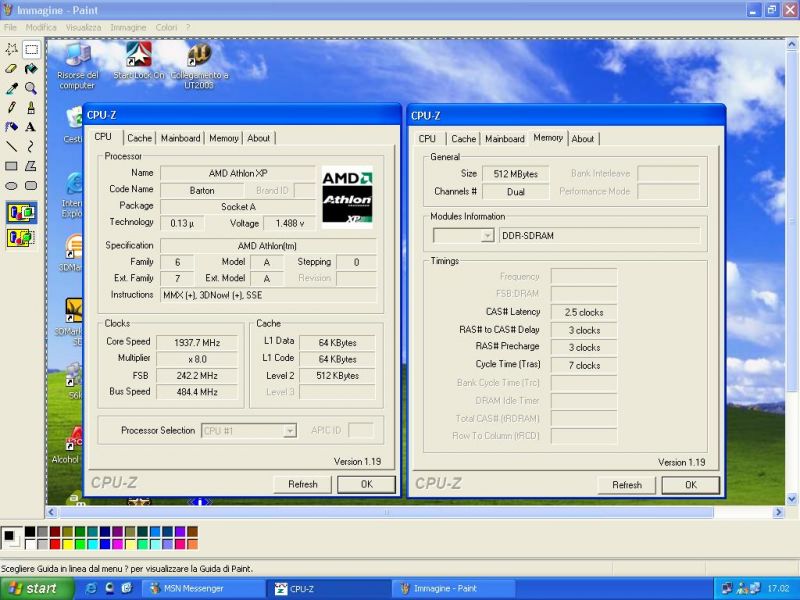
Task: Pick the black color swatch
Action: pos(30,532)
